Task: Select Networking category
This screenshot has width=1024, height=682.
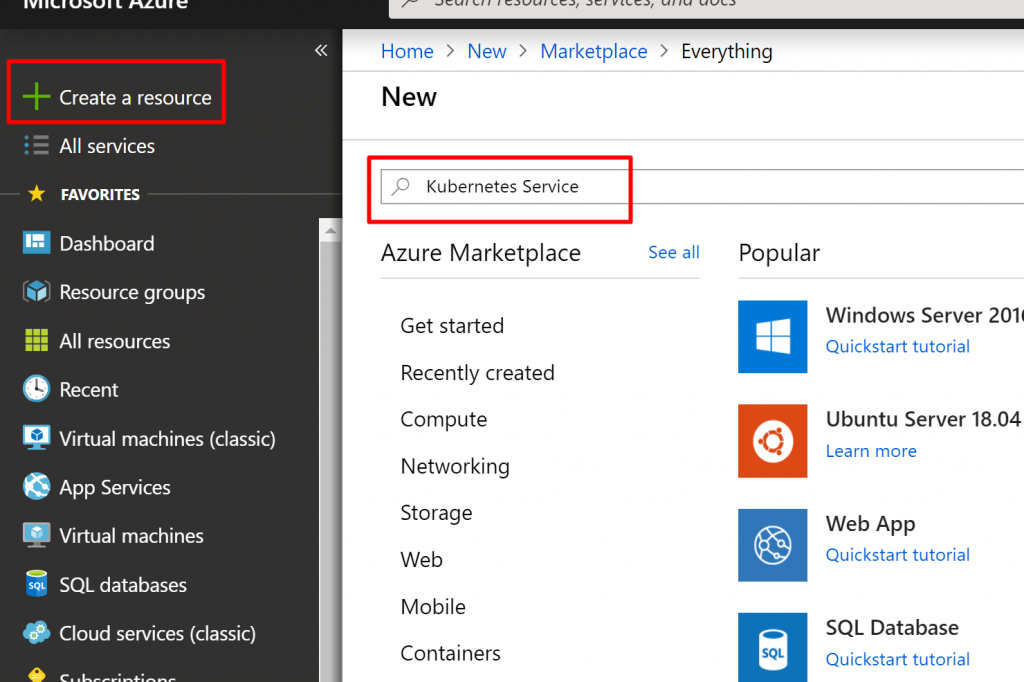Action: click(455, 466)
